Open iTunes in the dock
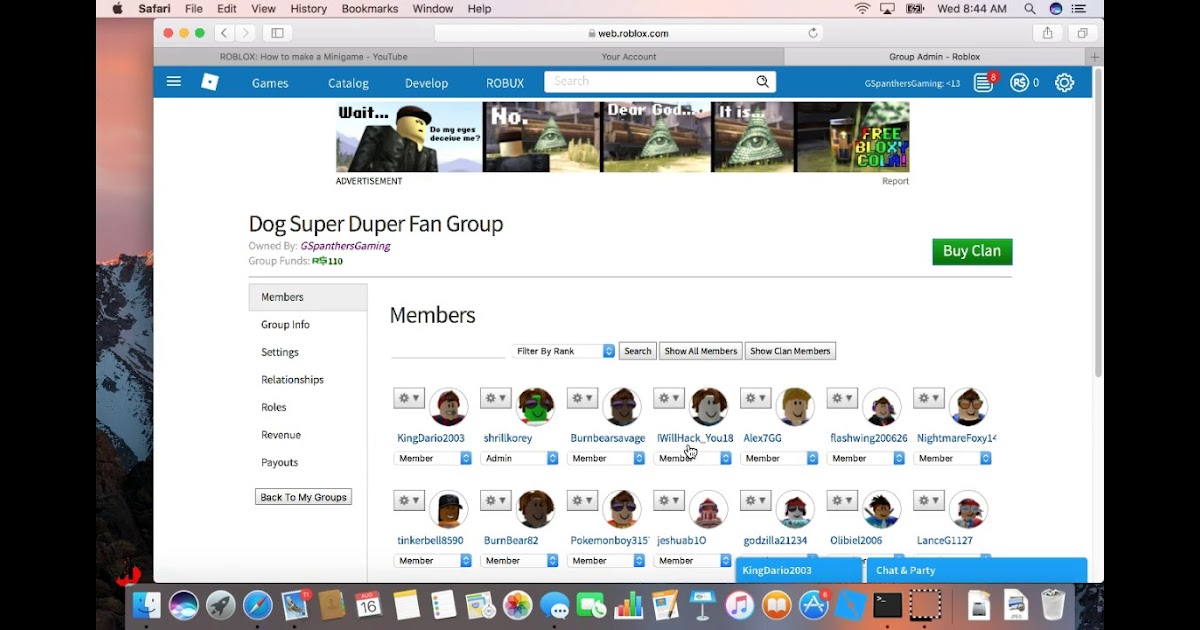 [739, 605]
